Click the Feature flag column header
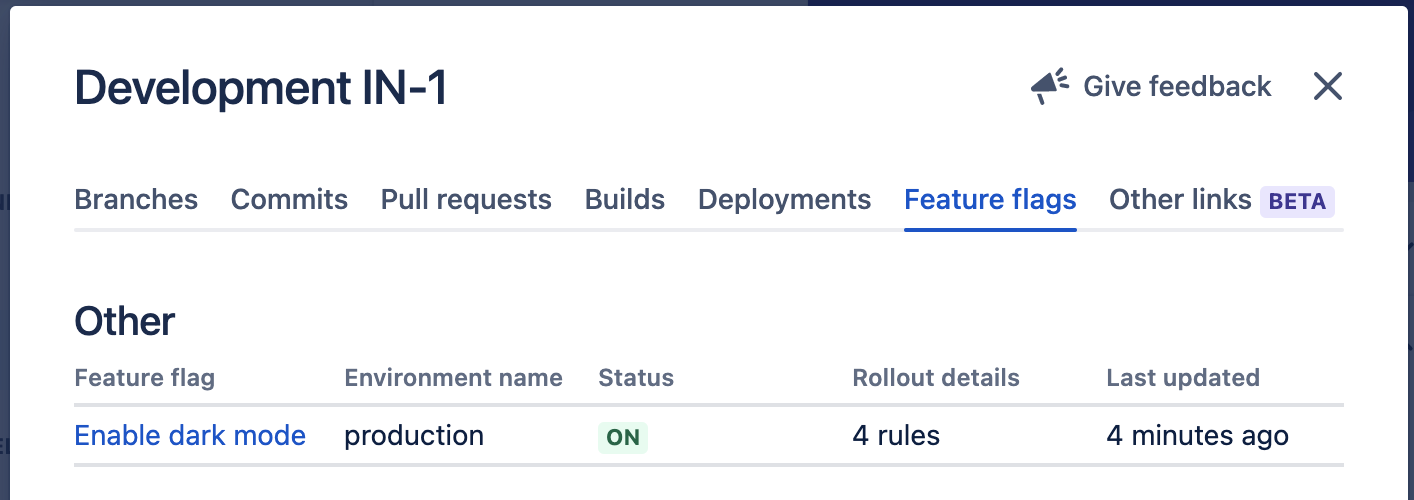 pyautogui.click(x=145, y=378)
